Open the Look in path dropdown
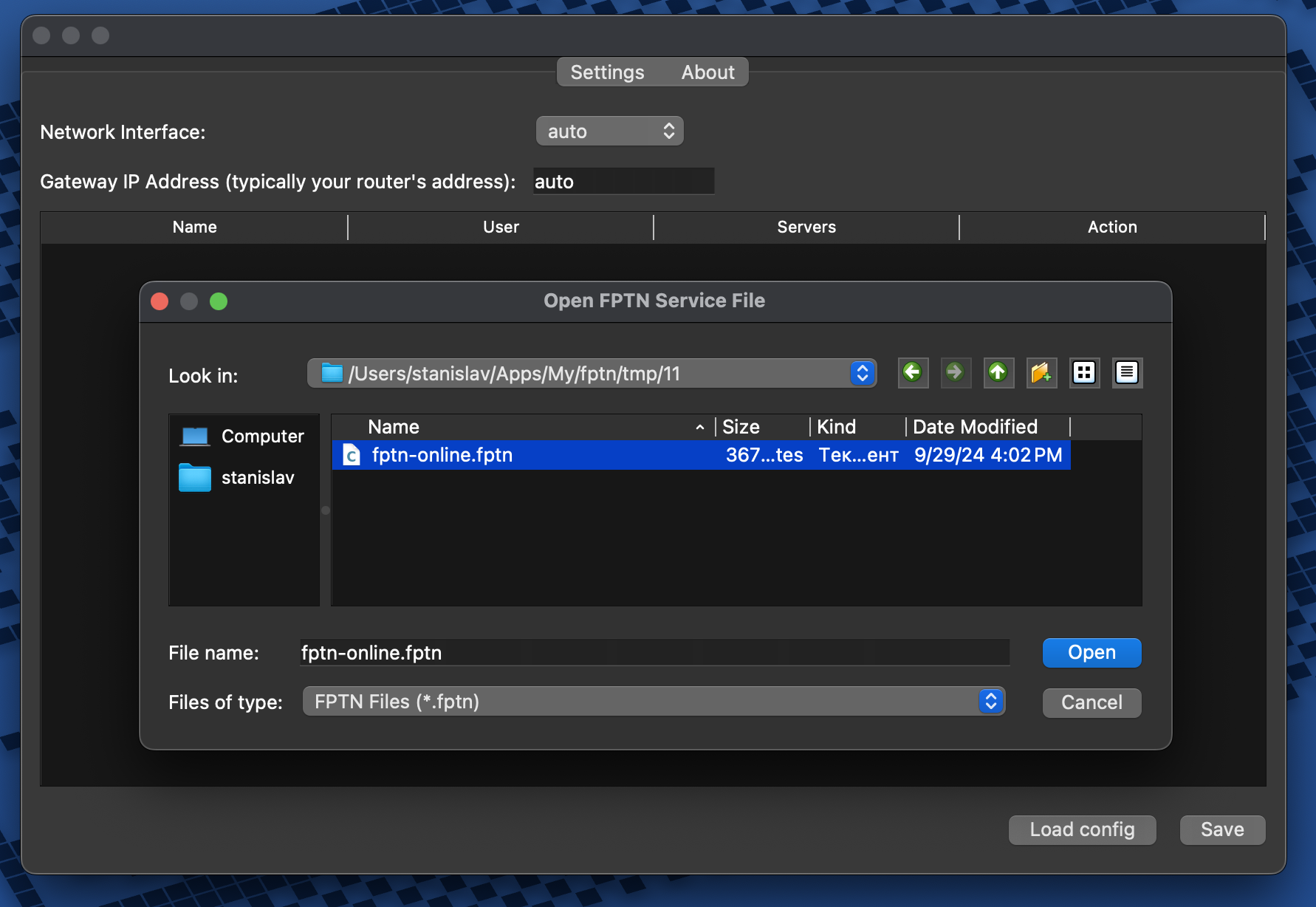This screenshot has height=907, width=1316. pos(592,373)
